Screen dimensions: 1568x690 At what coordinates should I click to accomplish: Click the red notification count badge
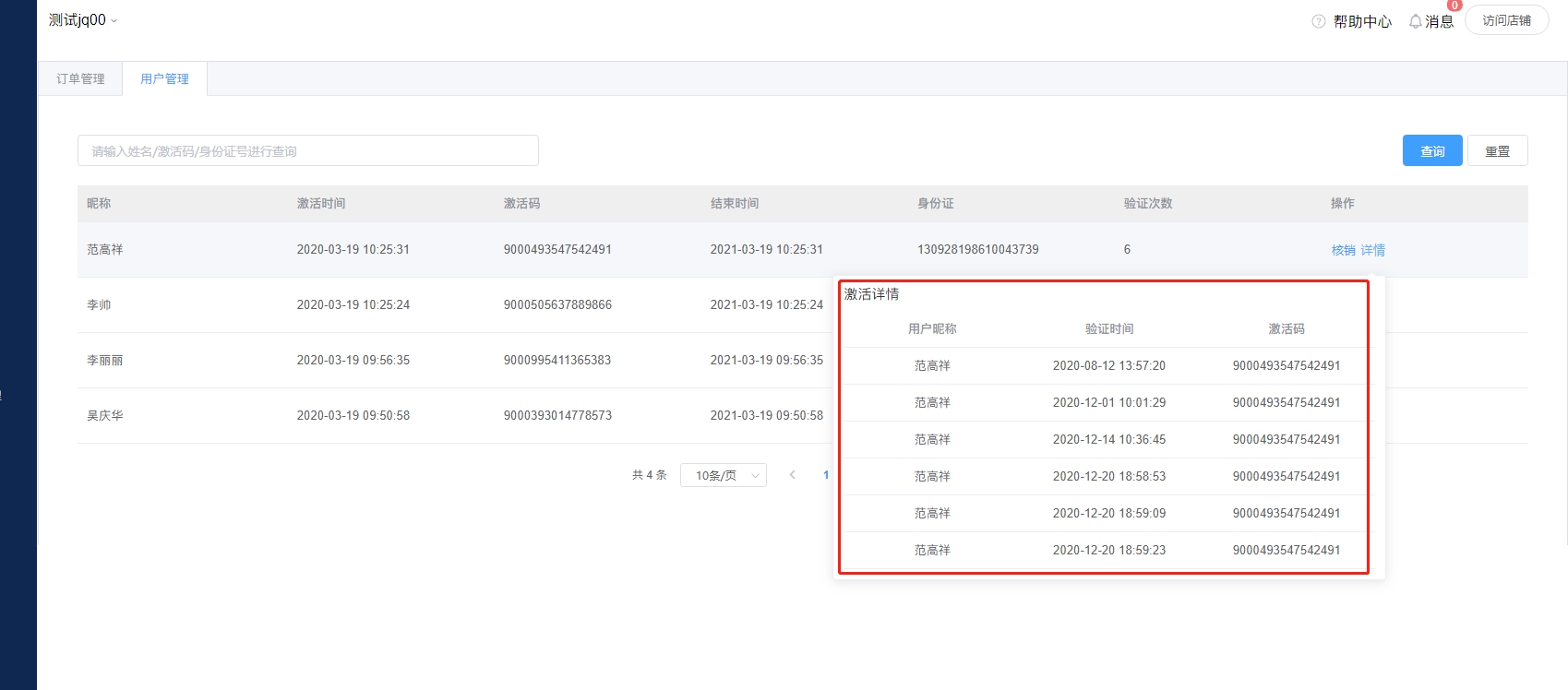[x=1454, y=6]
